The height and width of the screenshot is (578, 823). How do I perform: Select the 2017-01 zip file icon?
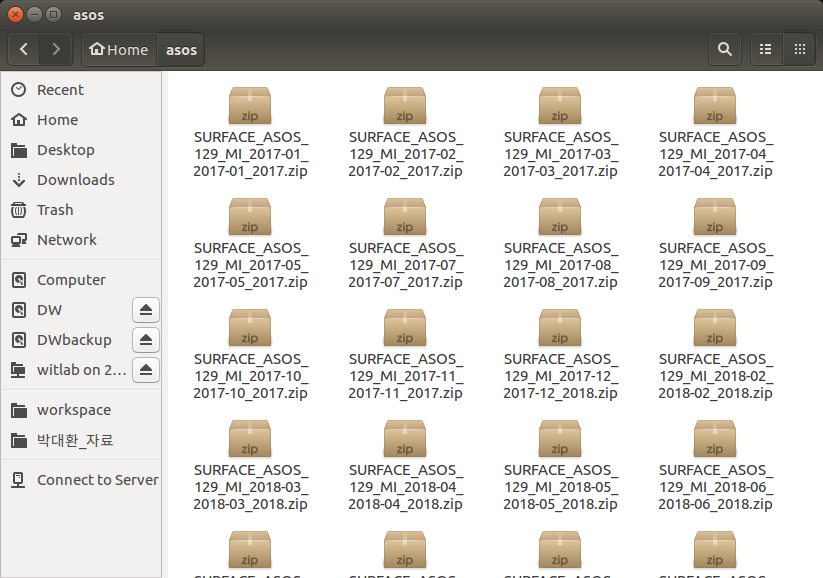click(x=250, y=106)
